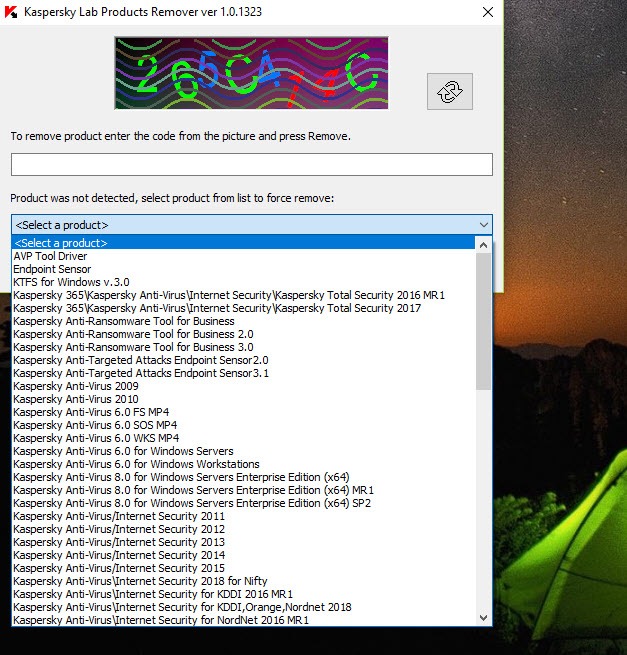The image size is (627, 655).
Task: Select the highlighted <Select a product> entry
Action: [x=244, y=243]
